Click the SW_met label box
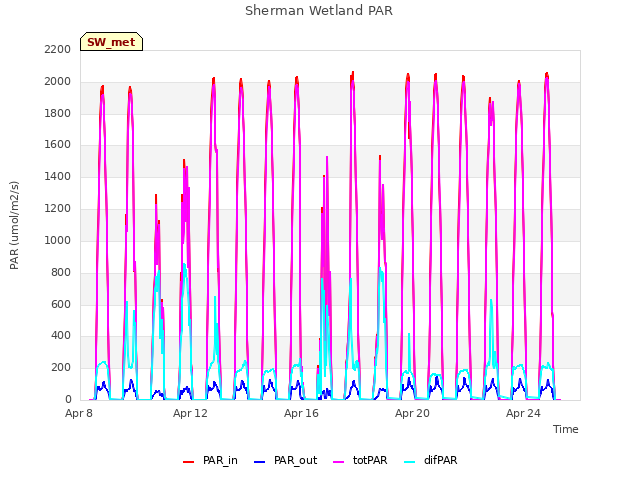The image size is (640, 480). pos(111,42)
